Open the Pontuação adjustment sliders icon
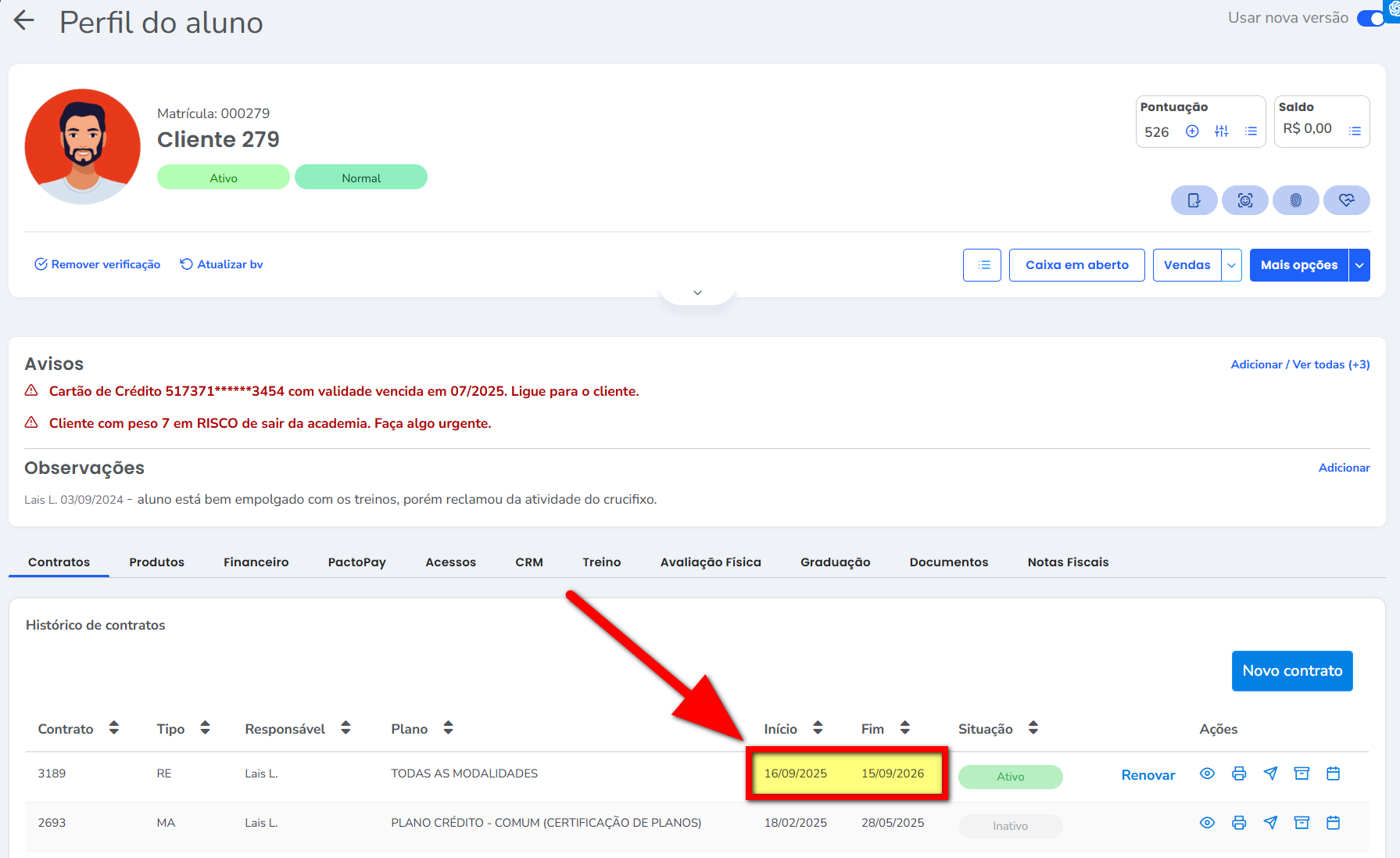 [1221, 131]
